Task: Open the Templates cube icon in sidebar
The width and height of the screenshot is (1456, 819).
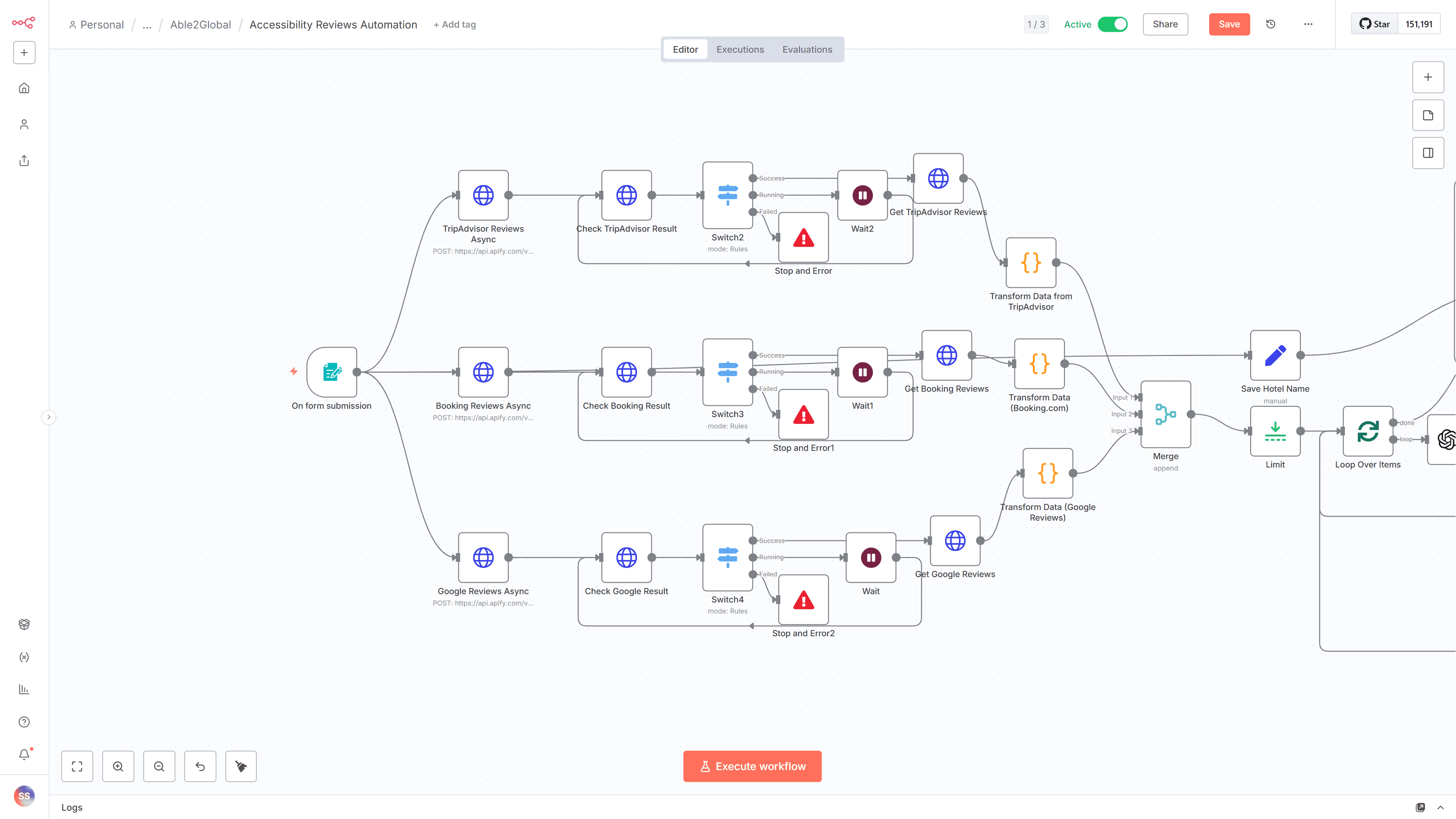Action: [24, 624]
